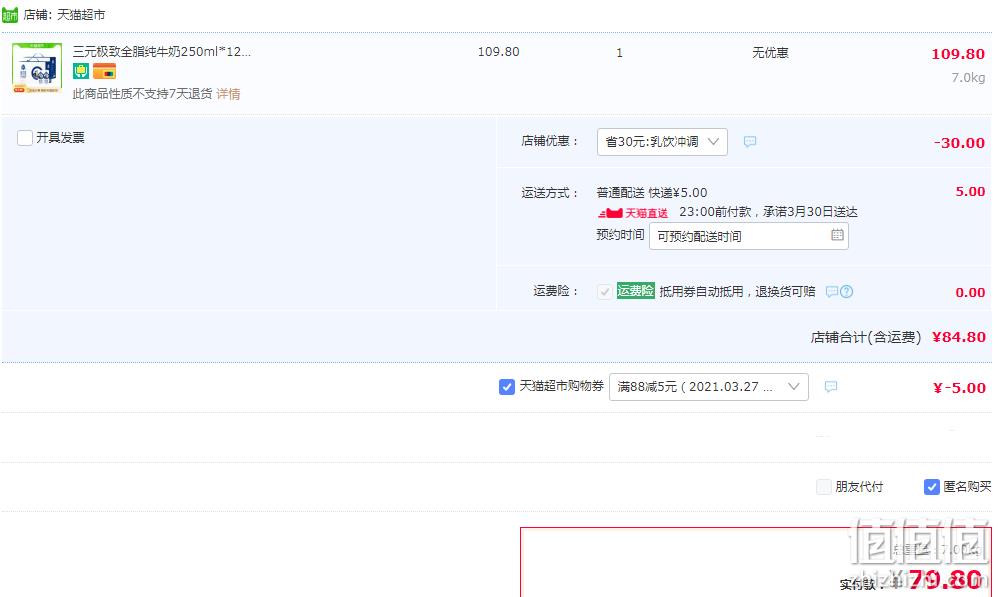This screenshot has height=597, width=998.
Task: Click the comment icon beside coupon dropdown
Action: [x=831, y=386]
